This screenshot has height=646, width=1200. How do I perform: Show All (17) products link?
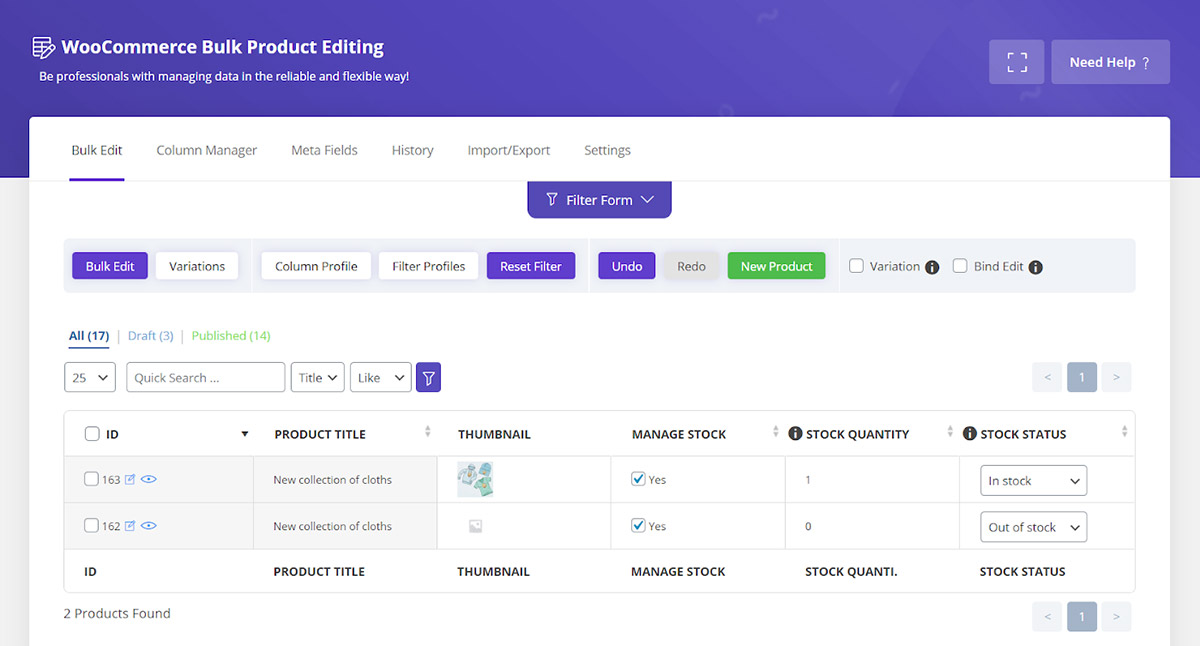pos(89,336)
